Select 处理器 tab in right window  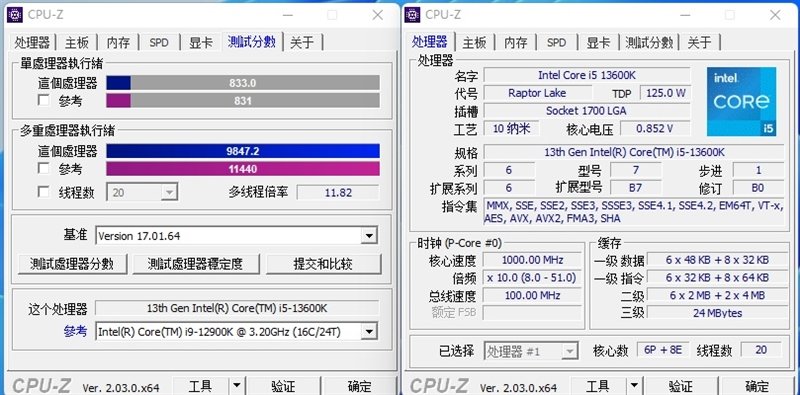[430, 41]
